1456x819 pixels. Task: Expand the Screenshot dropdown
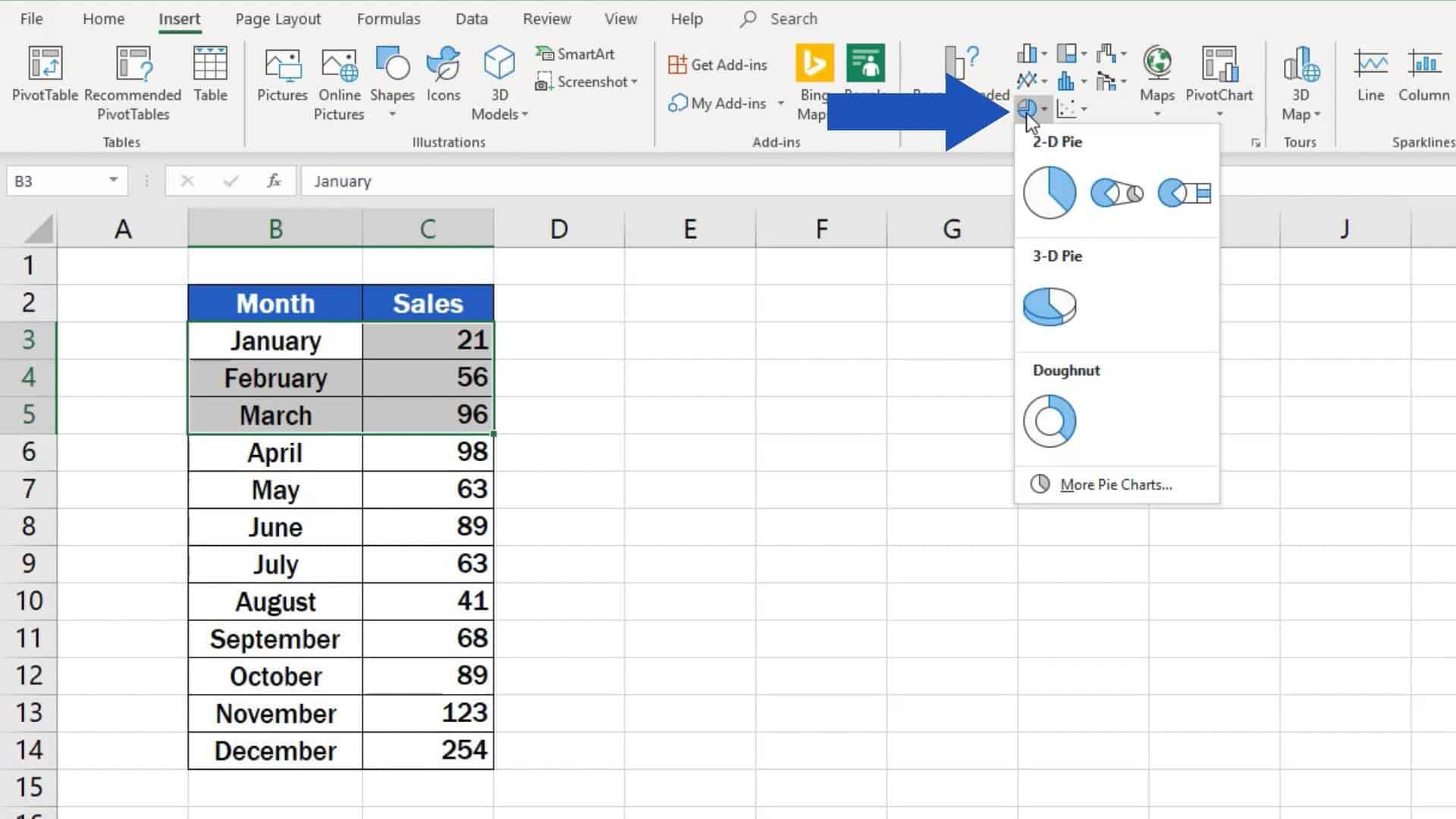(x=634, y=82)
